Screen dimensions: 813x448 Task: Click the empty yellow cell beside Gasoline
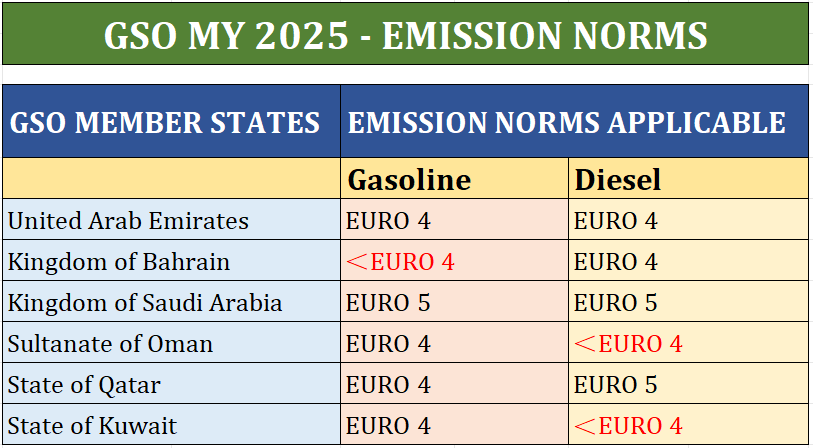click(x=172, y=178)
